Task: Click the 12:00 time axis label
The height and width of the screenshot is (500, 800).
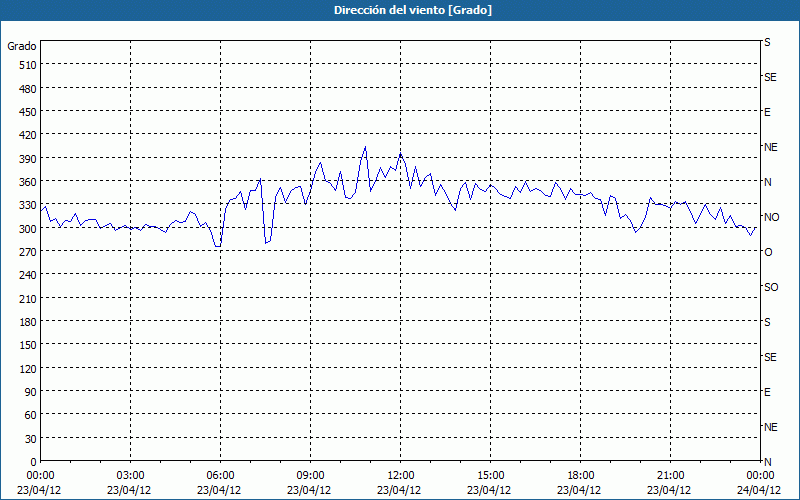Action: click(401, 476)
